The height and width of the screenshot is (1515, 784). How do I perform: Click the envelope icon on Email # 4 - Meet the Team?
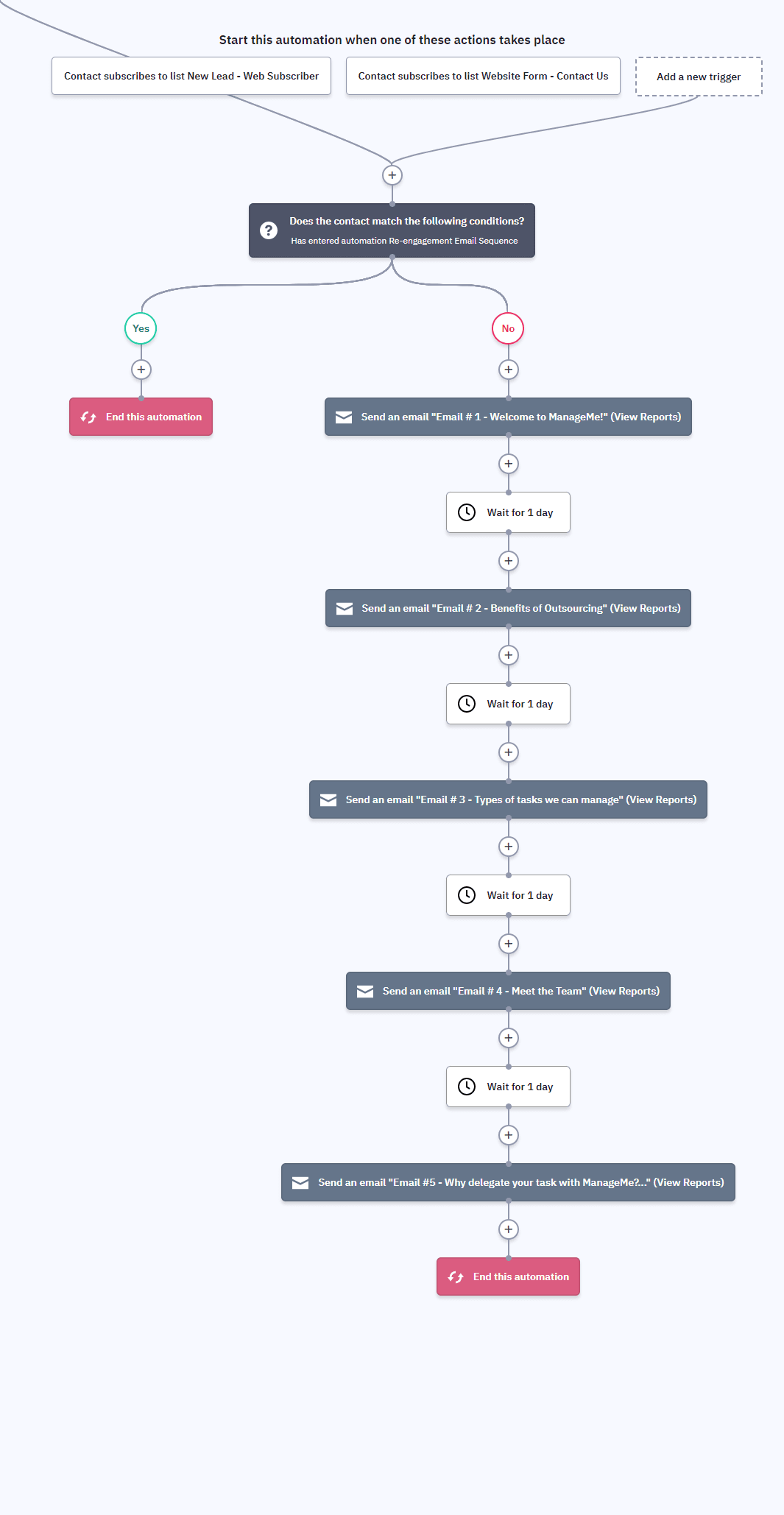pyautogui.click(x=365, y=992)
